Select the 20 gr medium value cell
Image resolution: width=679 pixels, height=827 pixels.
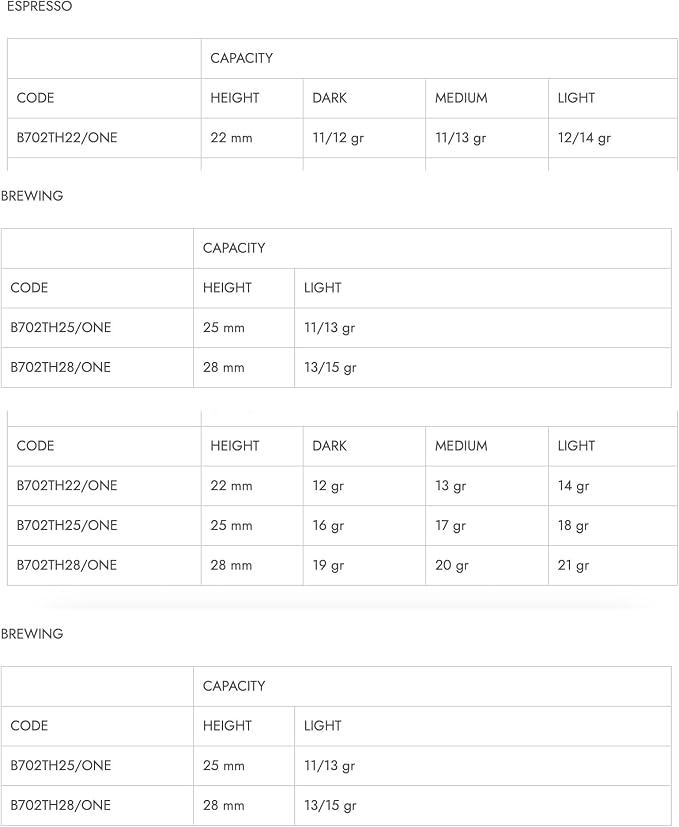[x=452, y=565]
